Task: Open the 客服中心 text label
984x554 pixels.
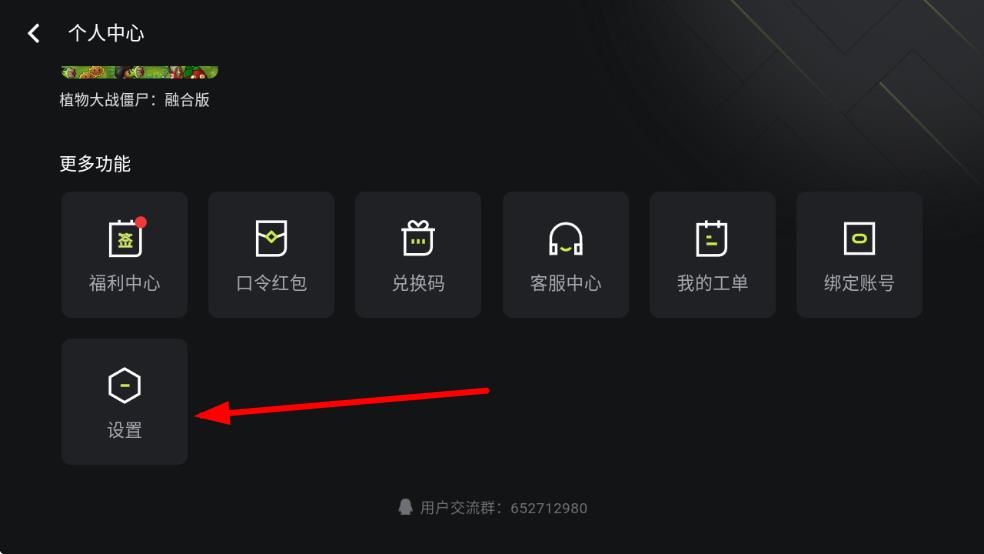Action: click(565, 283)
